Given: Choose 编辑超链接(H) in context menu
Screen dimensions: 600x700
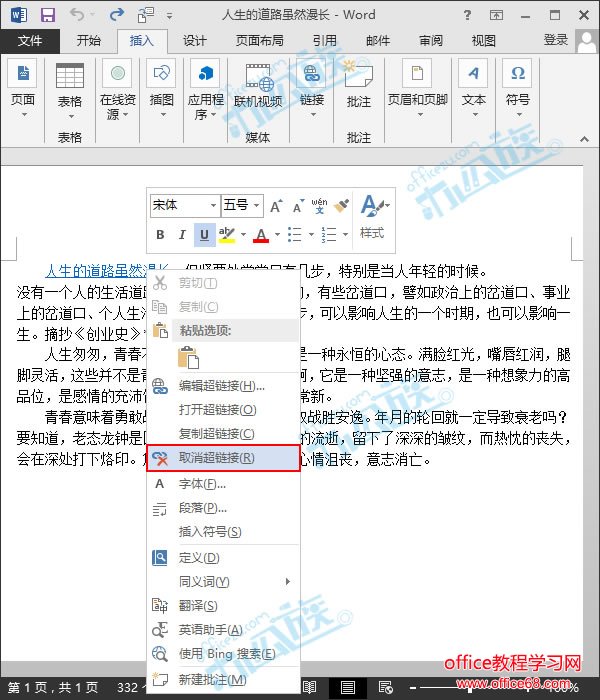Looking at the screenshot, I should 223,386.
